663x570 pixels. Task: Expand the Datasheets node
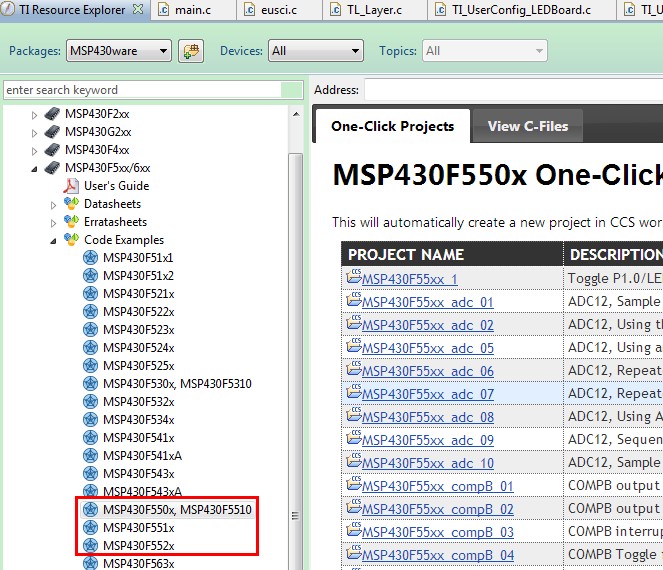(x=53, y=205)
